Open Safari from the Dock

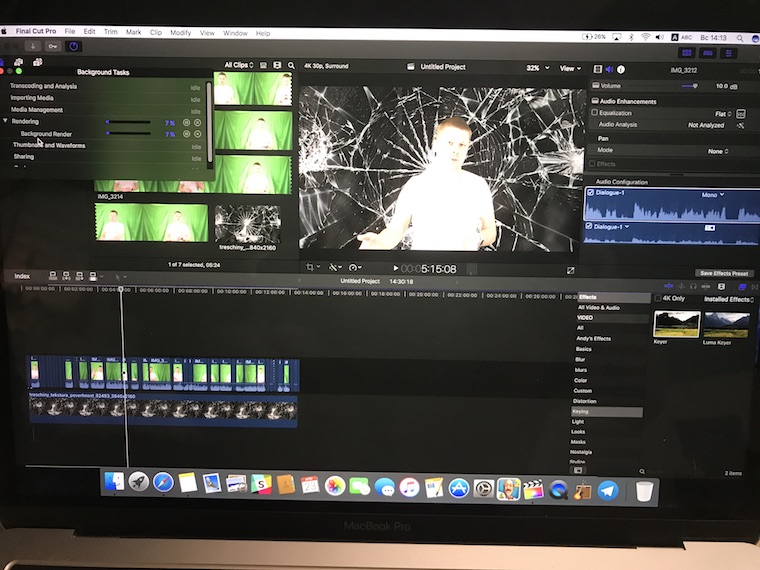coord(163,483)
